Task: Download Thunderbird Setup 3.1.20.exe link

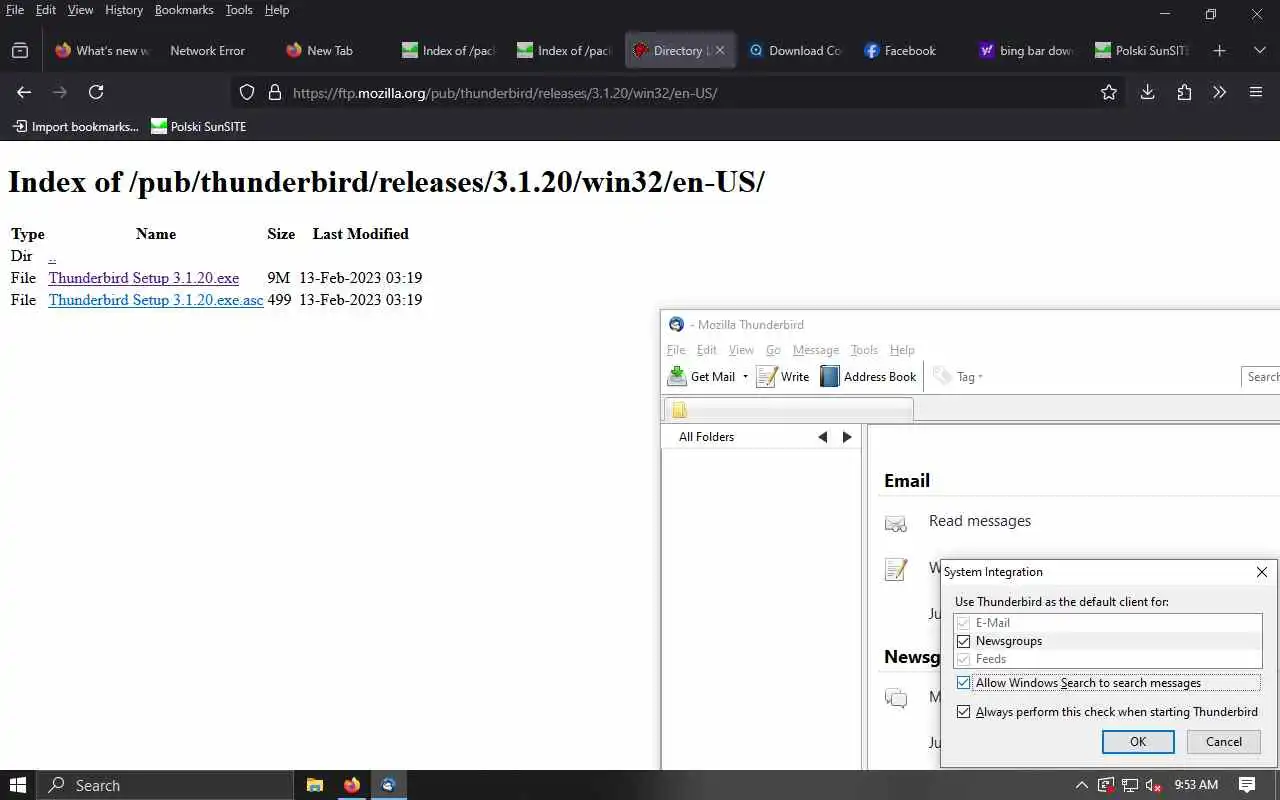Action: tap(144, 278)
